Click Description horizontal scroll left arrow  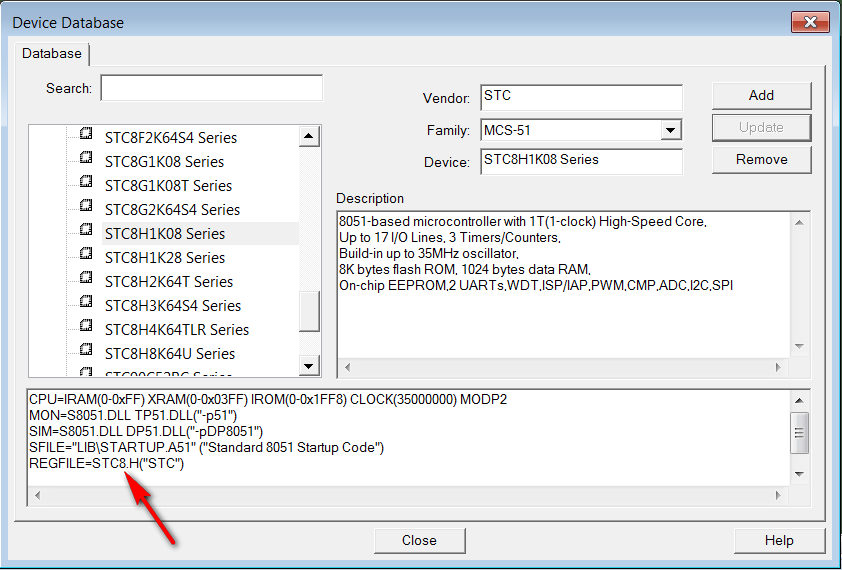click(x=347, y=367)
